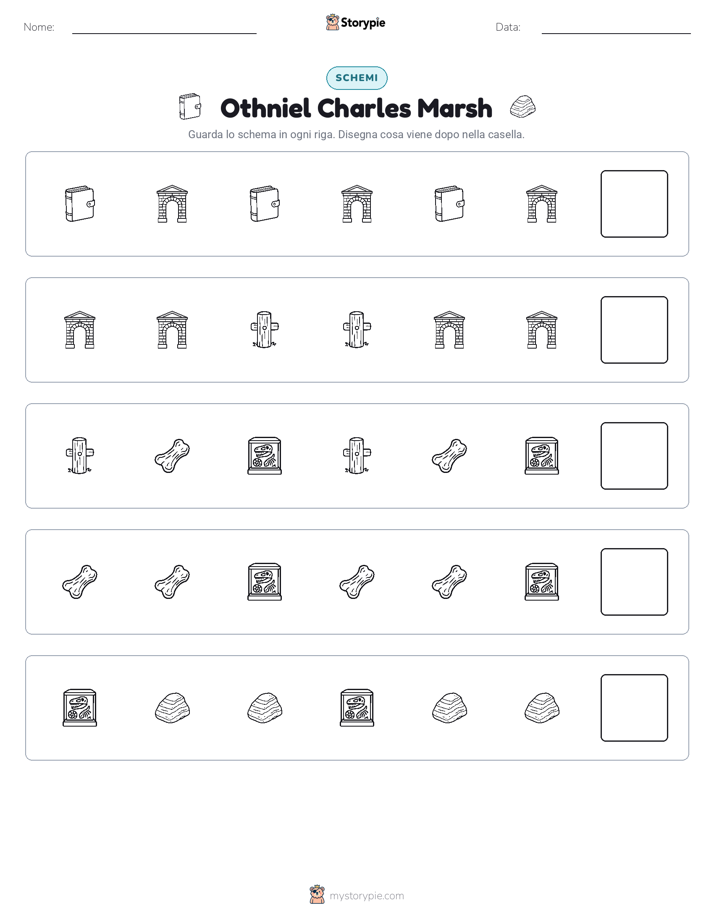
Task: Click the rock icon beside the title
Action: coord(523,107)
